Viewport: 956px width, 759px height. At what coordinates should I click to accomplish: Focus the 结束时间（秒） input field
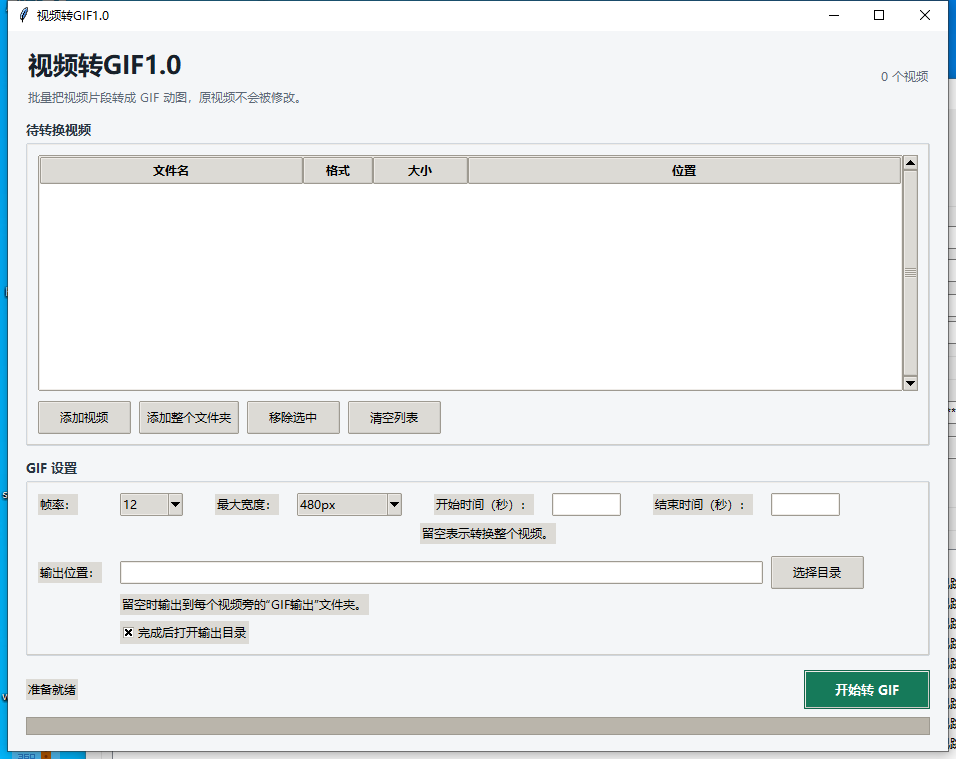[805, 505]
